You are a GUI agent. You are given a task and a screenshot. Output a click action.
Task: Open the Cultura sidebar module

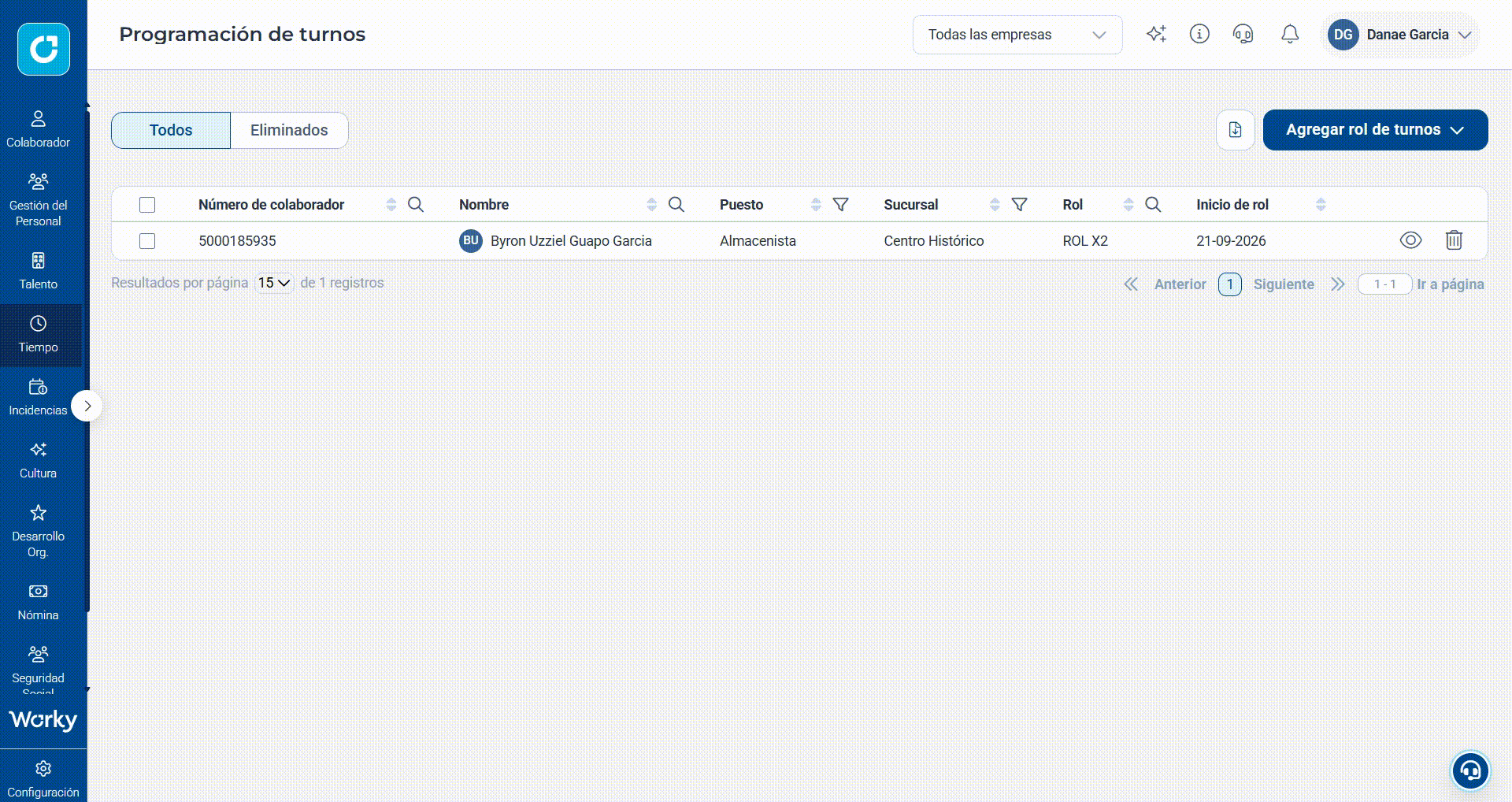pyautogui.click(x=38, y=460)
